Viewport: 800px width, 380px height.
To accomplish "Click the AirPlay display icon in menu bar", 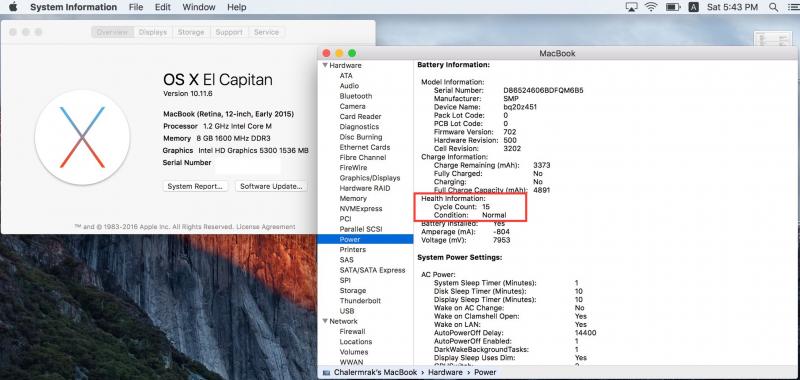I will (x=632, y=7).
